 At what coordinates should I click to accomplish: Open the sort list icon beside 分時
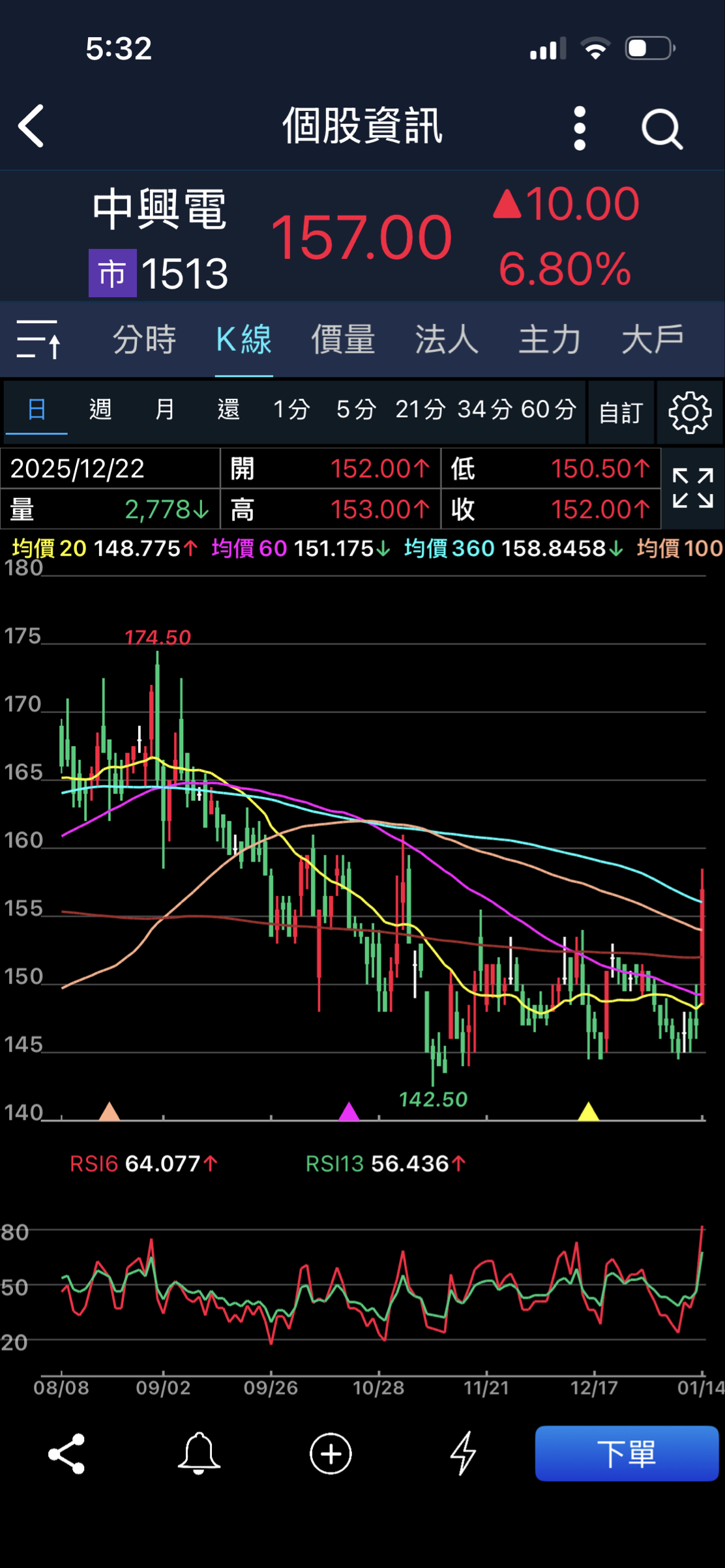point(38,339)
